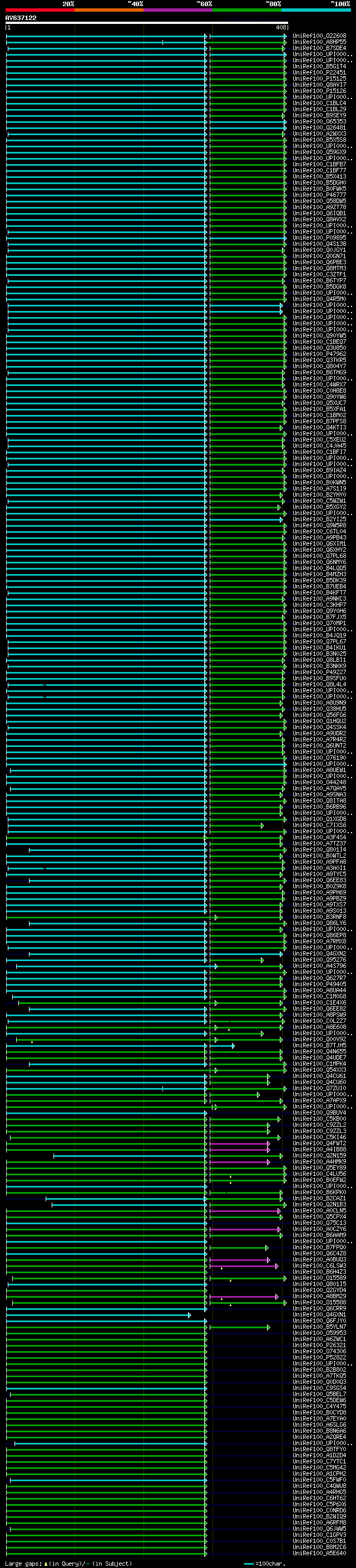Click hit label UniRef100_Q4GXN1
The width and height of the screenshot is (356, 1568).
(319, 1315)
